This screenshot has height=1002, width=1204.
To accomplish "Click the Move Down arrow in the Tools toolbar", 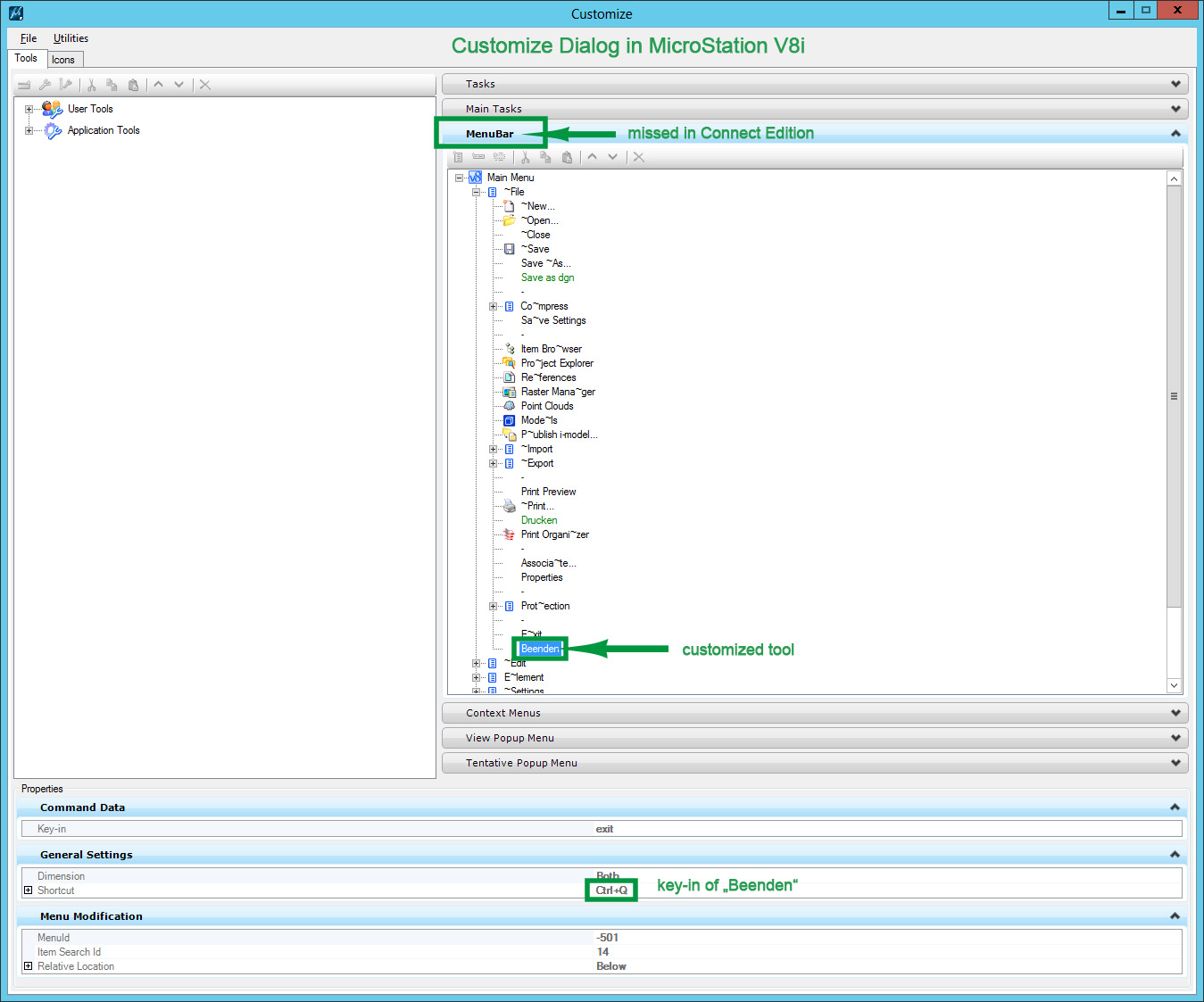I will (x=179, y=85).
